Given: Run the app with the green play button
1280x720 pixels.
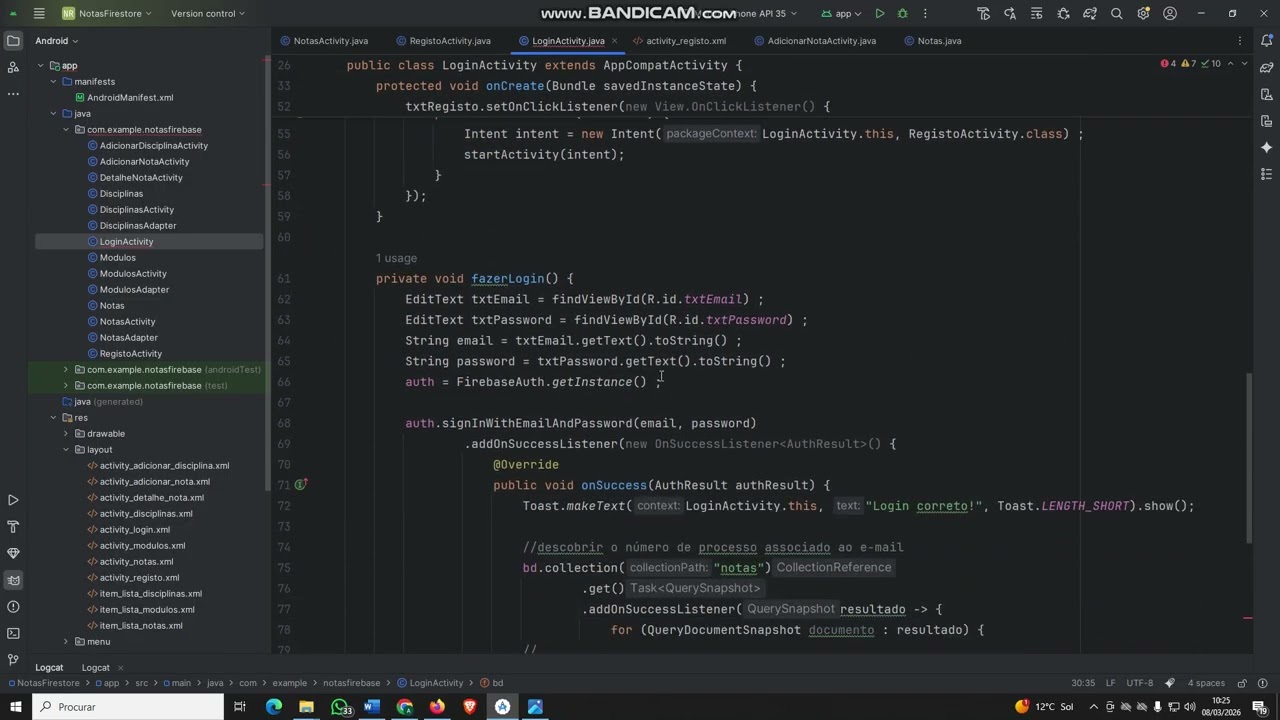Looking at the screenshot, I should point(879,13).
